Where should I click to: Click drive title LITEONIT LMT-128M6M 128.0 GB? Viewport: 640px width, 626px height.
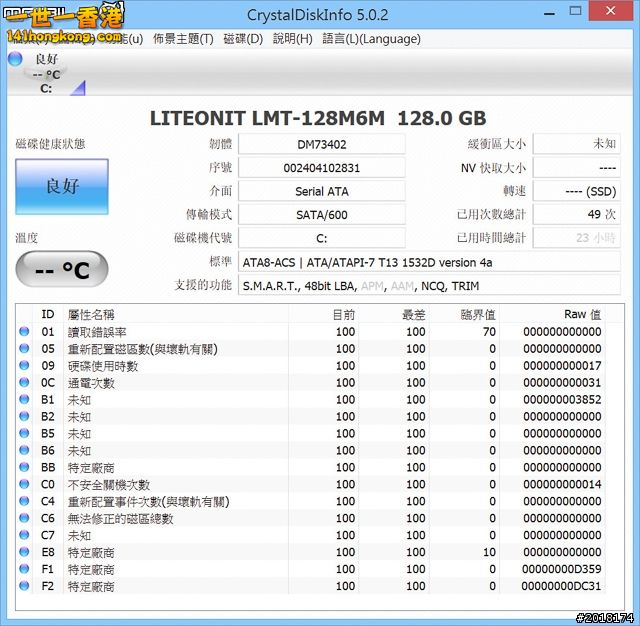tap(318, 118)
